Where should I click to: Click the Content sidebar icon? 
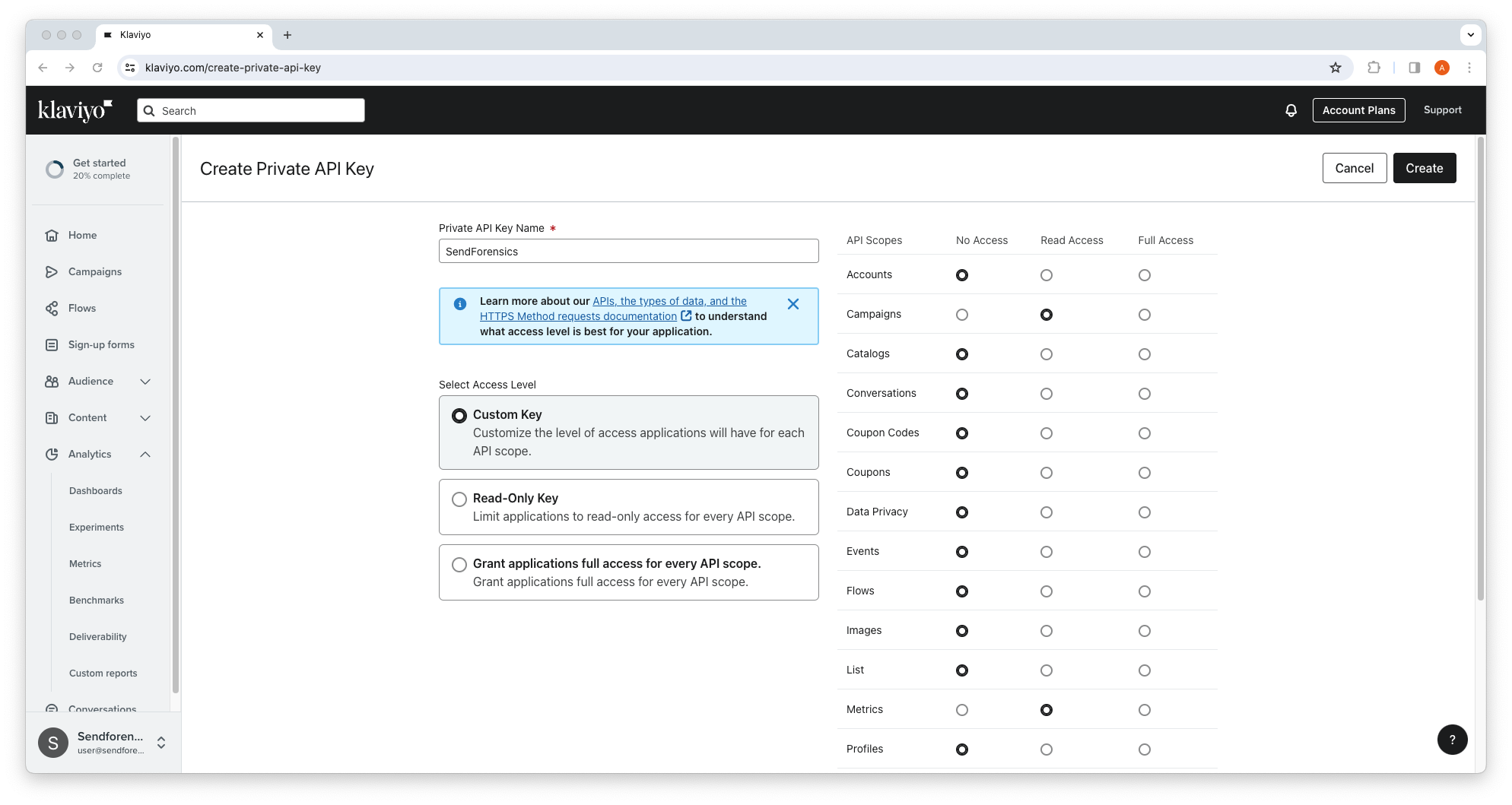52,418
